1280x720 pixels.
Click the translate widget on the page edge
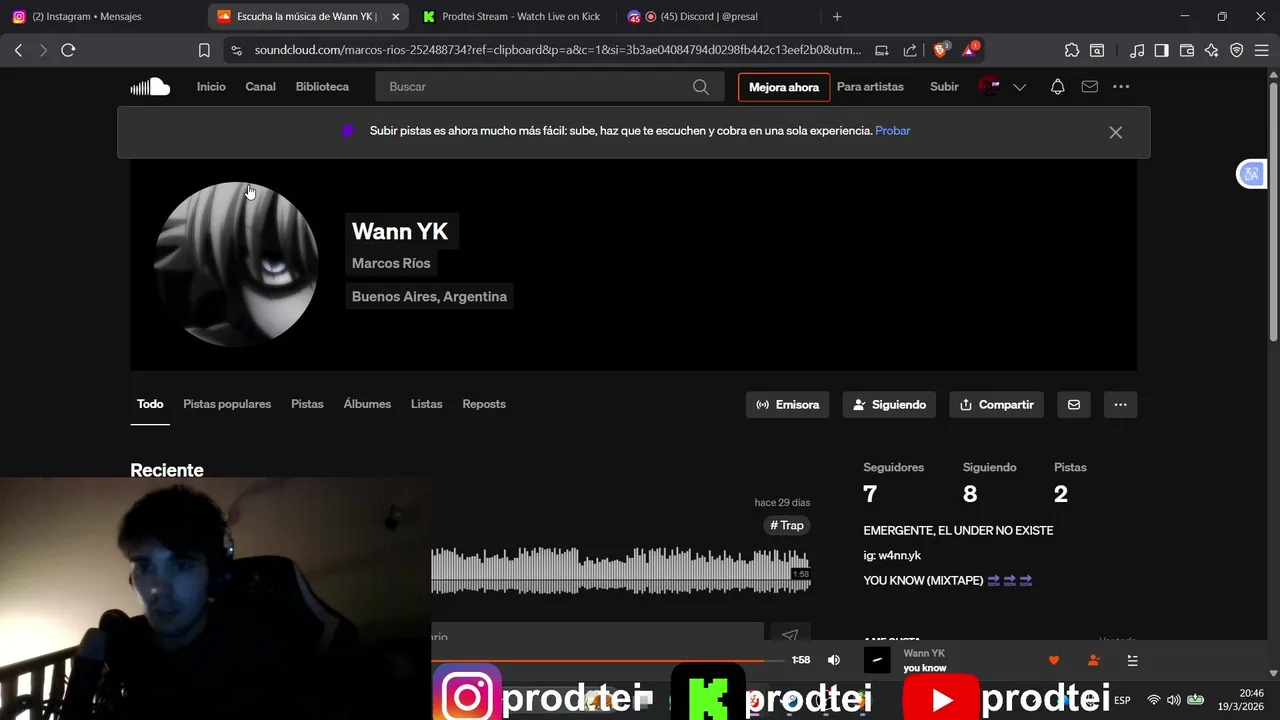[x=1251, y=174]
